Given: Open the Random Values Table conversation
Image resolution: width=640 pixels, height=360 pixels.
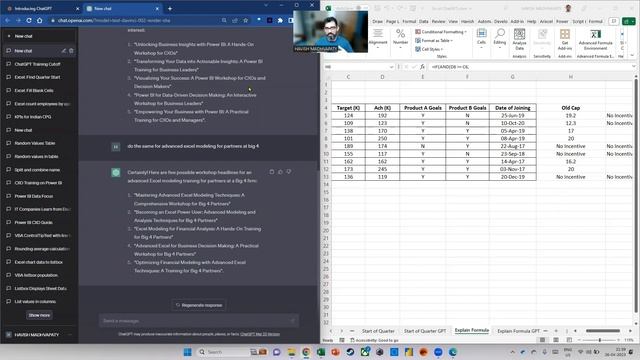Looking at the screenshot, I should coord(35,143).
